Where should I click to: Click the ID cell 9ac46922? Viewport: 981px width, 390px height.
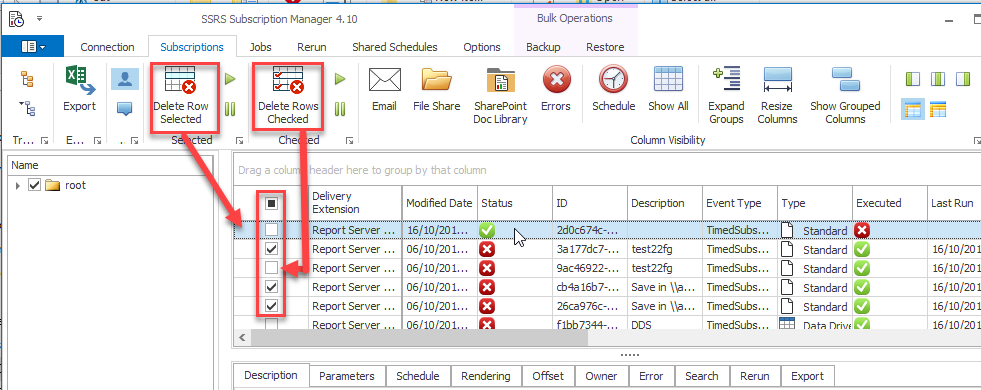590,268
